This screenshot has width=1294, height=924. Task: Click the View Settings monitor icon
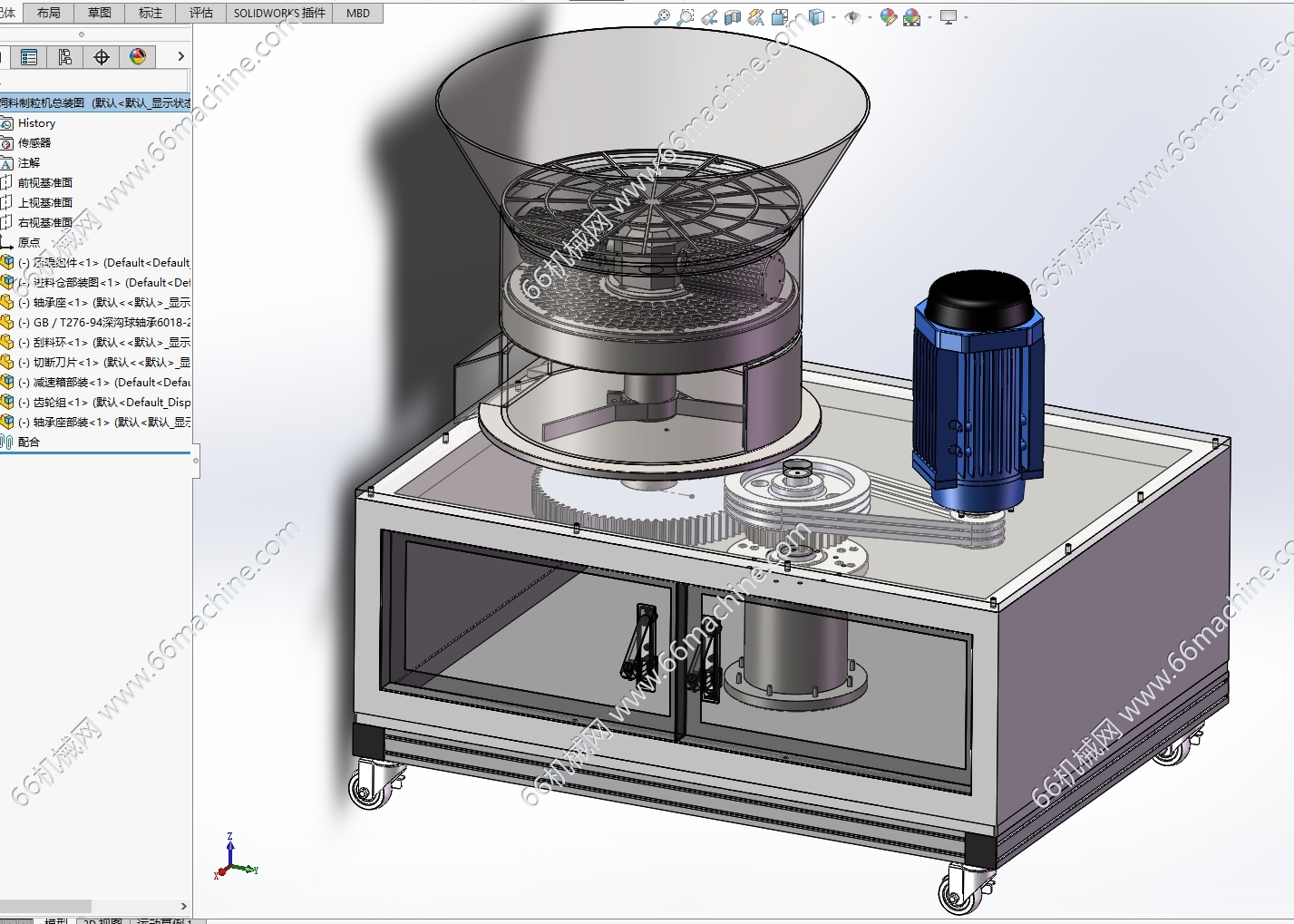tap(949, 16)
